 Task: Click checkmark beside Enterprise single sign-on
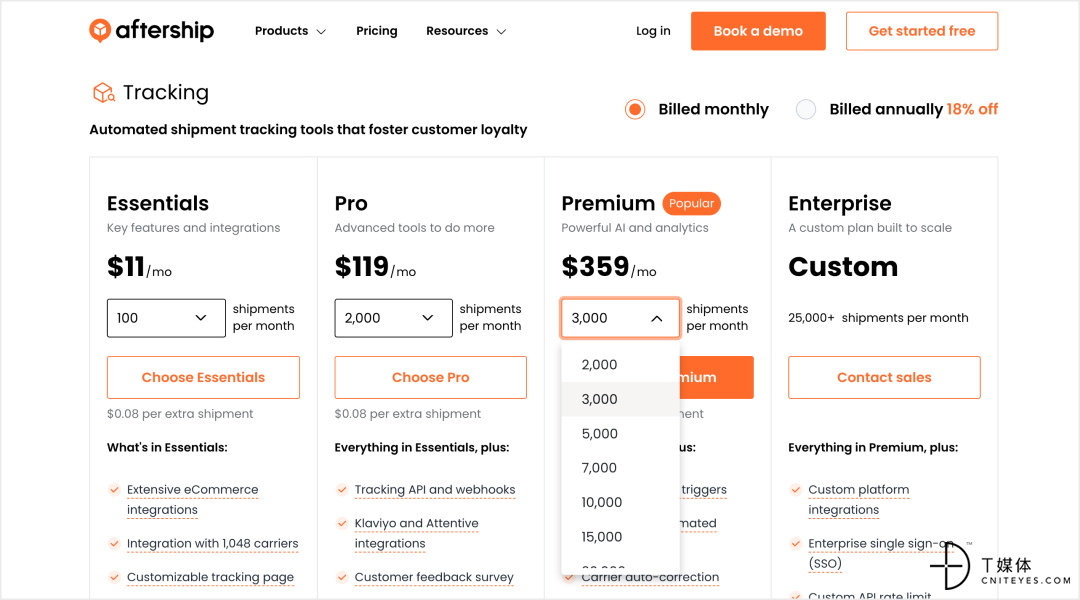(796, 544)
